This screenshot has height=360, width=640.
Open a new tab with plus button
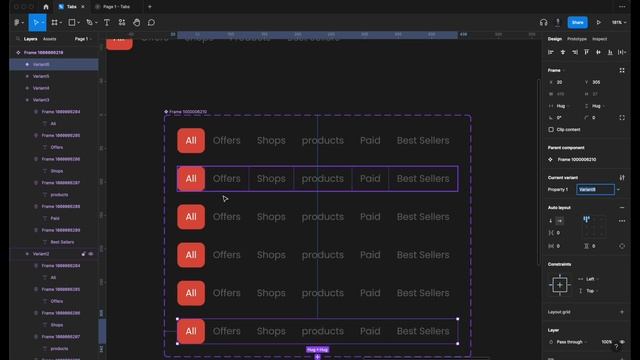[x=149, y=7]
